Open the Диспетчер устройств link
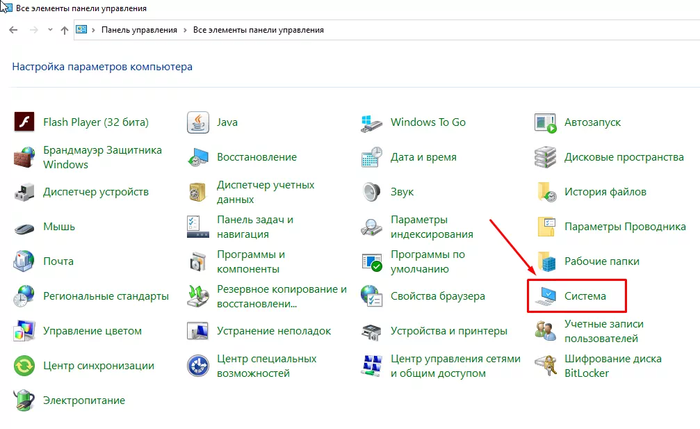The height and width of the screenshot is (429, 700). pyautogui.click(x=96, y=191)
